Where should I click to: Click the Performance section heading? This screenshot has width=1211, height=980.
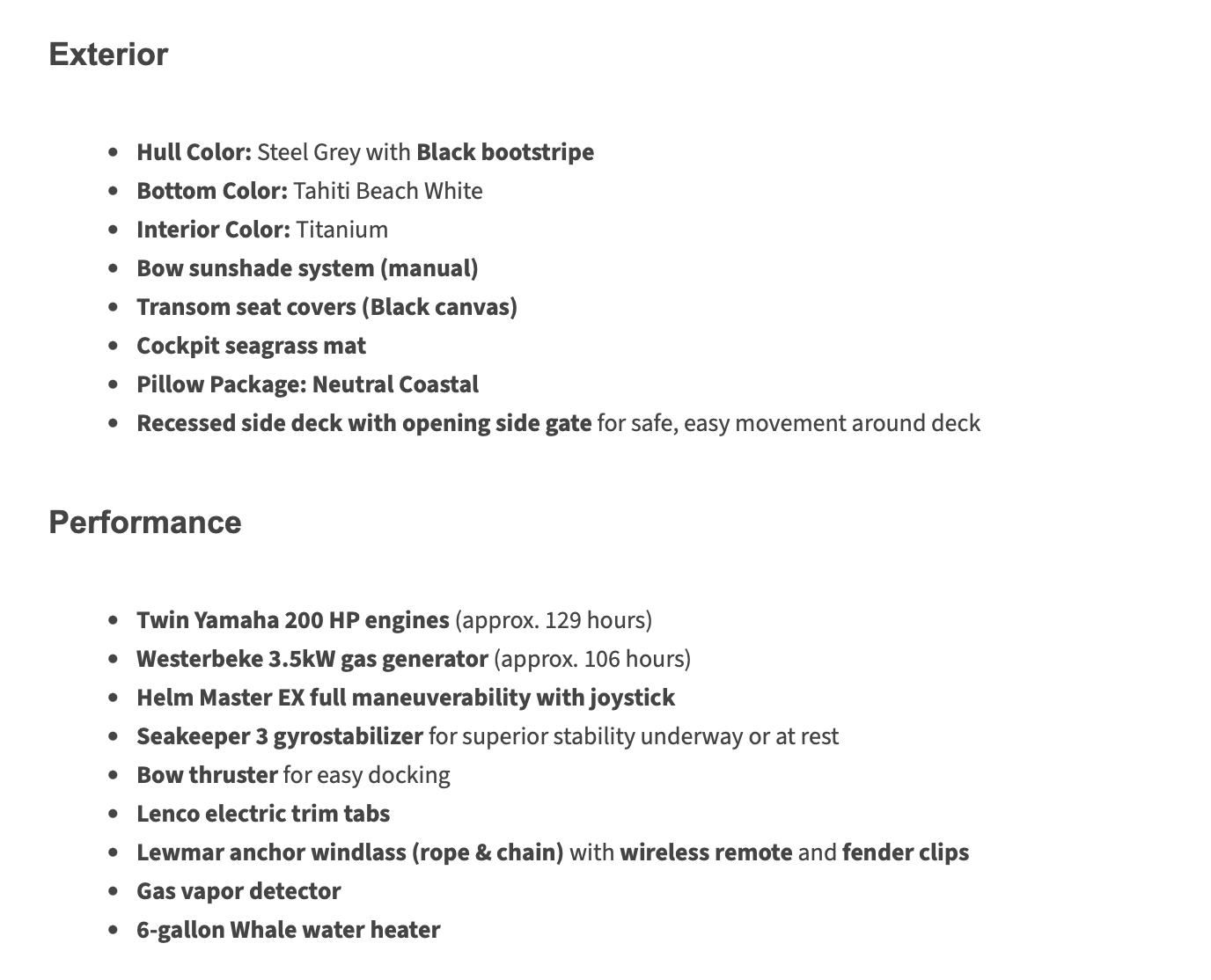pyautogui.click(x=144, y=523)
